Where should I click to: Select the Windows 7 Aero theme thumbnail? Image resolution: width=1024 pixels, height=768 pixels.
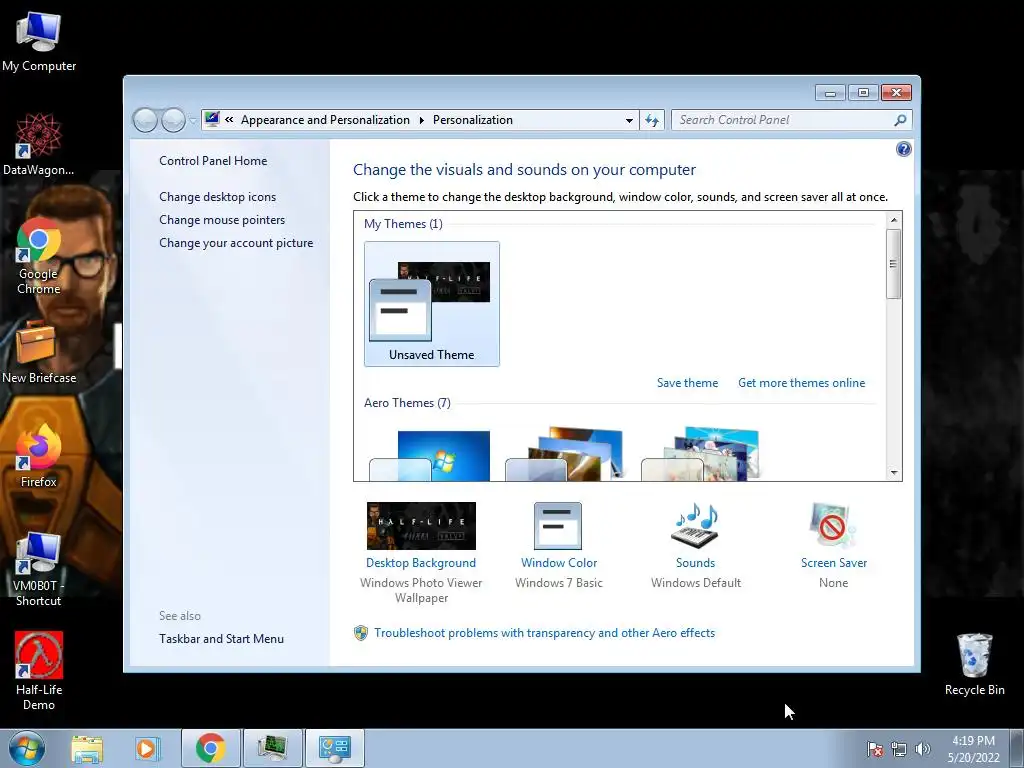(x=430, y=456)
